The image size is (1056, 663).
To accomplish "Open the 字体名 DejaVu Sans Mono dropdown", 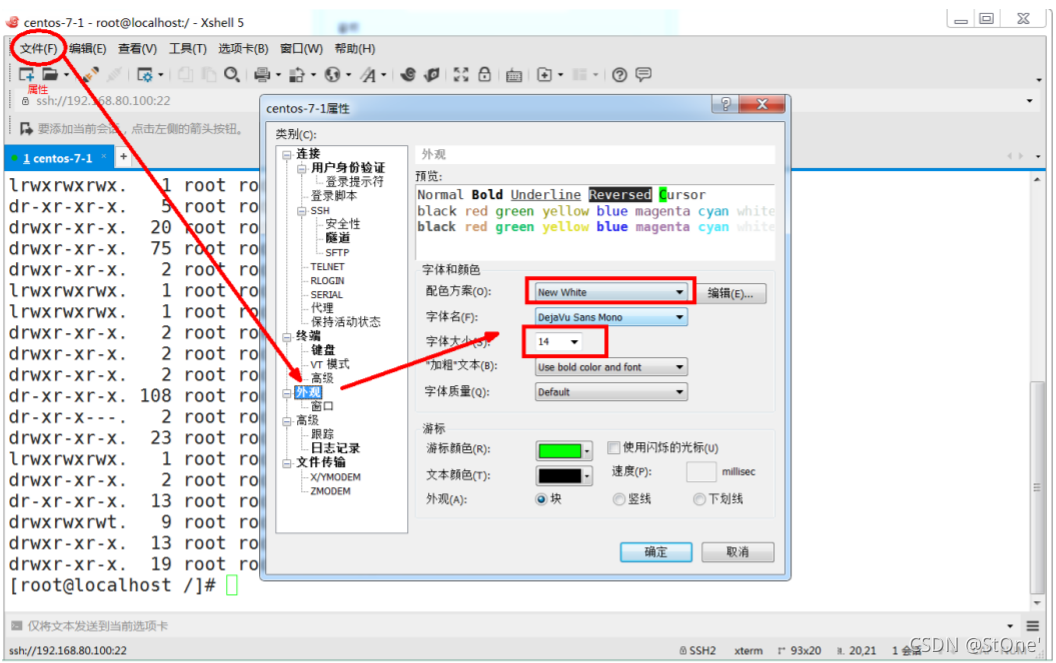I will pos(611,317).
